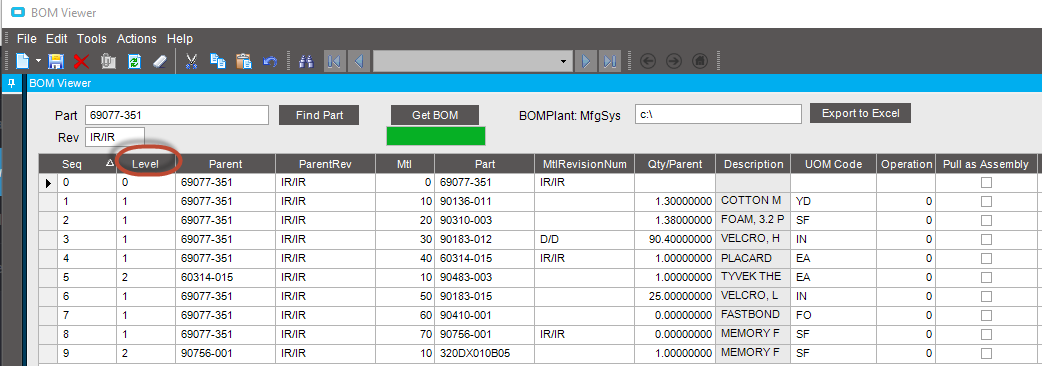Sort by the UOM Code column header

click(x=833, y=164)
